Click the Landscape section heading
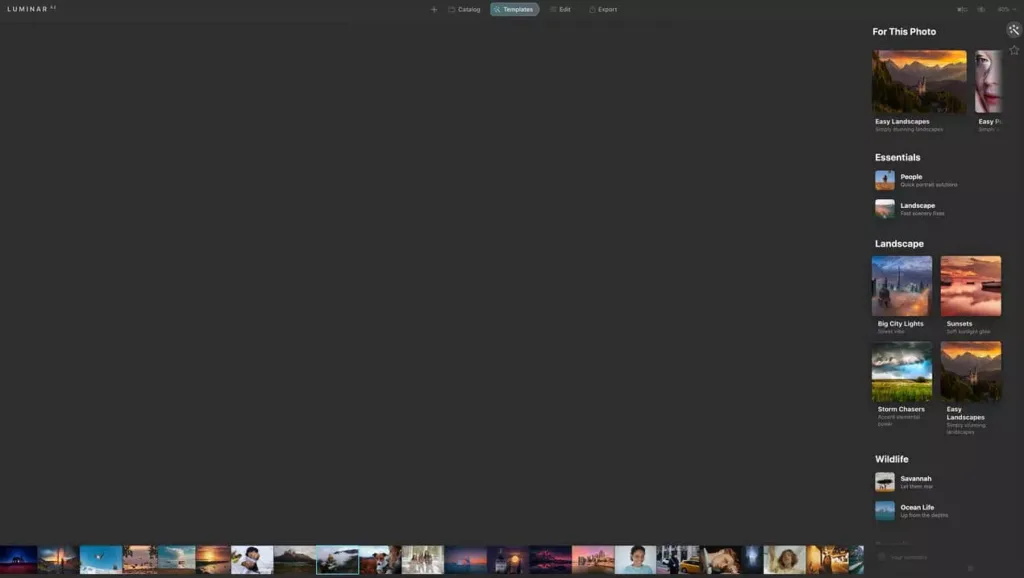This screenshot has height=578, width=1024. 899,244
